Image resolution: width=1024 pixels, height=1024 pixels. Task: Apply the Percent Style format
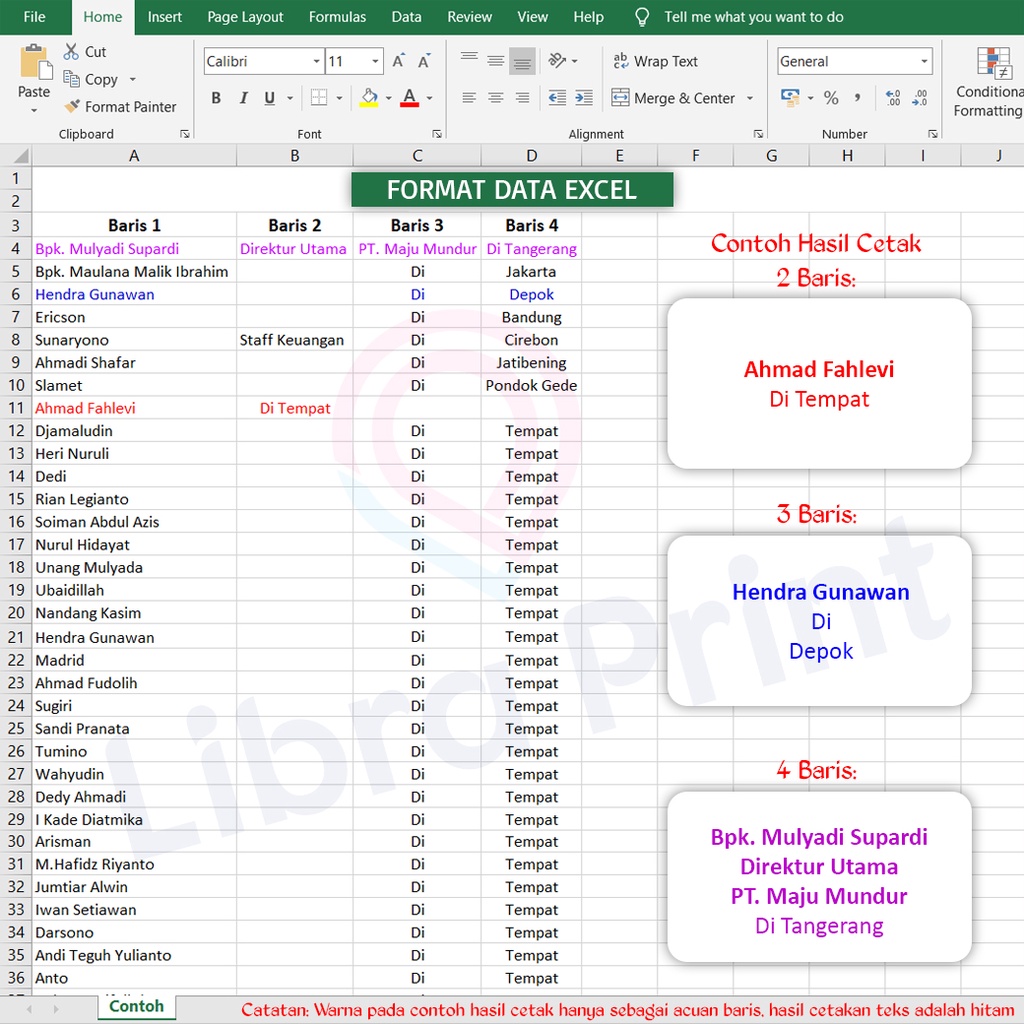click(831, 98)
